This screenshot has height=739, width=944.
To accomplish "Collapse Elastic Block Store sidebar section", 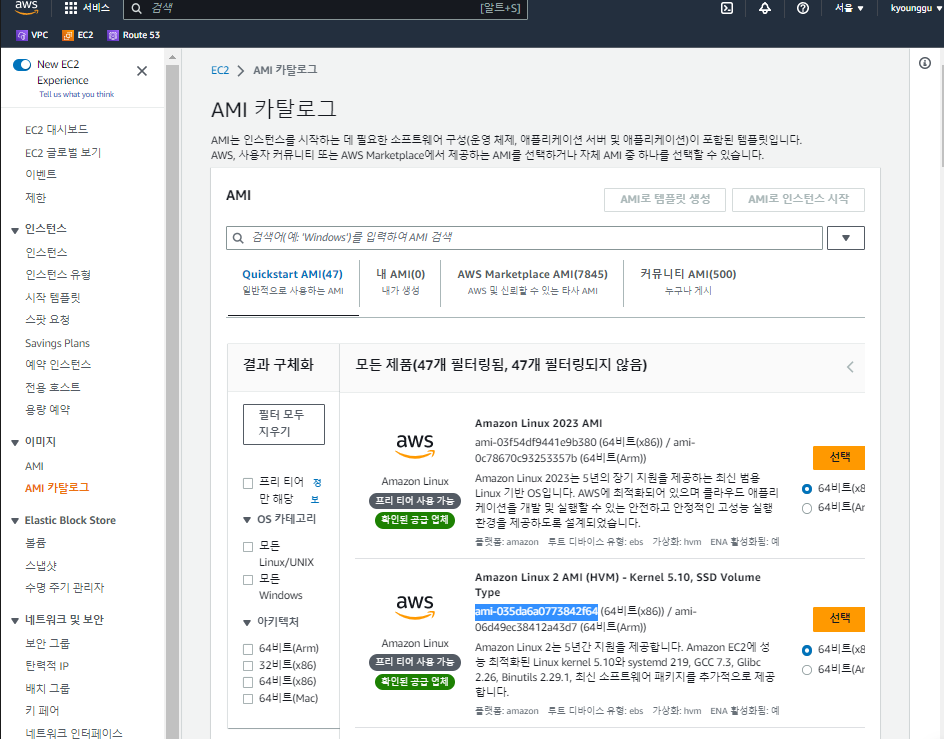I will [15, 521].
